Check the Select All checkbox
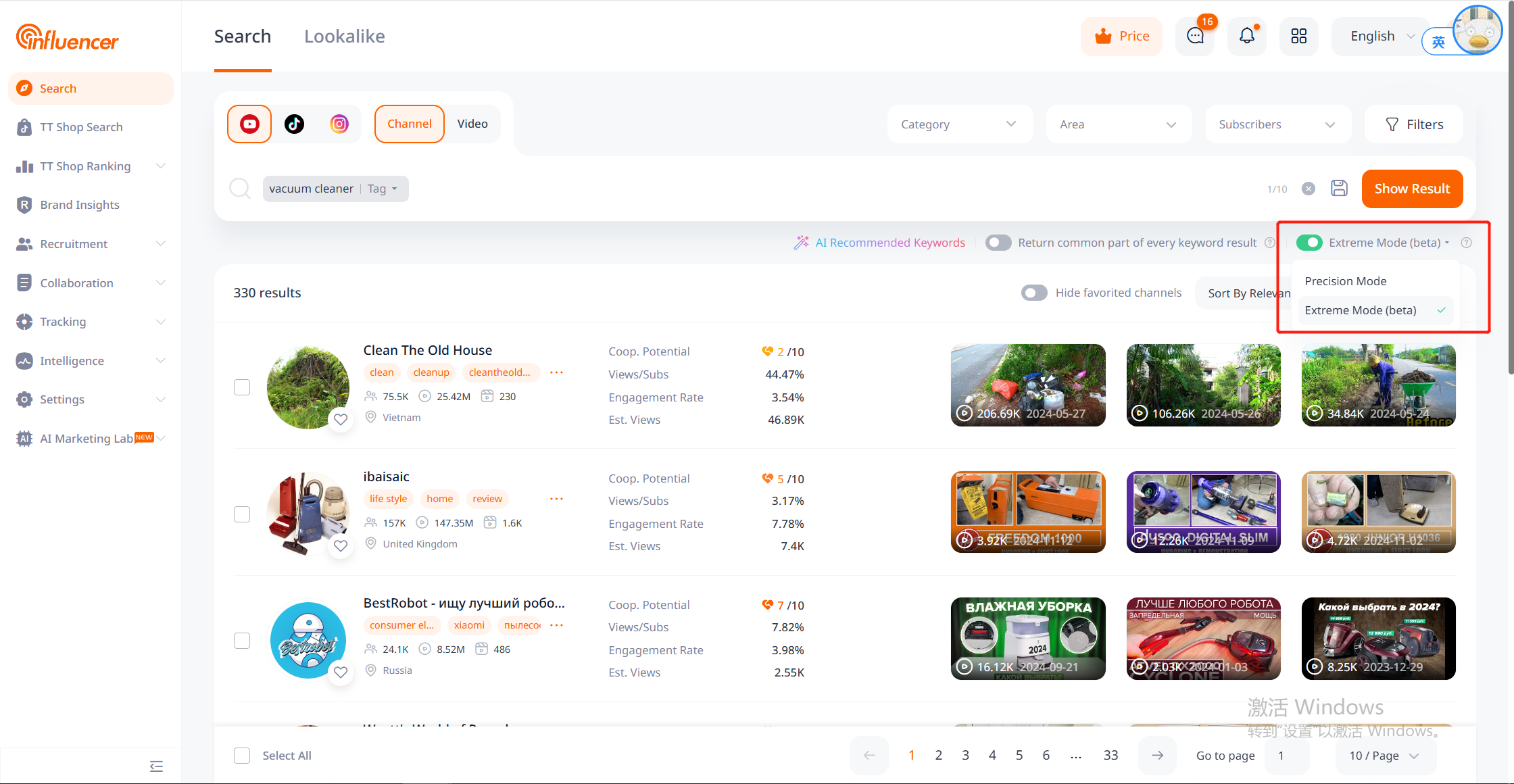The height and width of the screenshot is (784, 1514). (x=242, y=756)
